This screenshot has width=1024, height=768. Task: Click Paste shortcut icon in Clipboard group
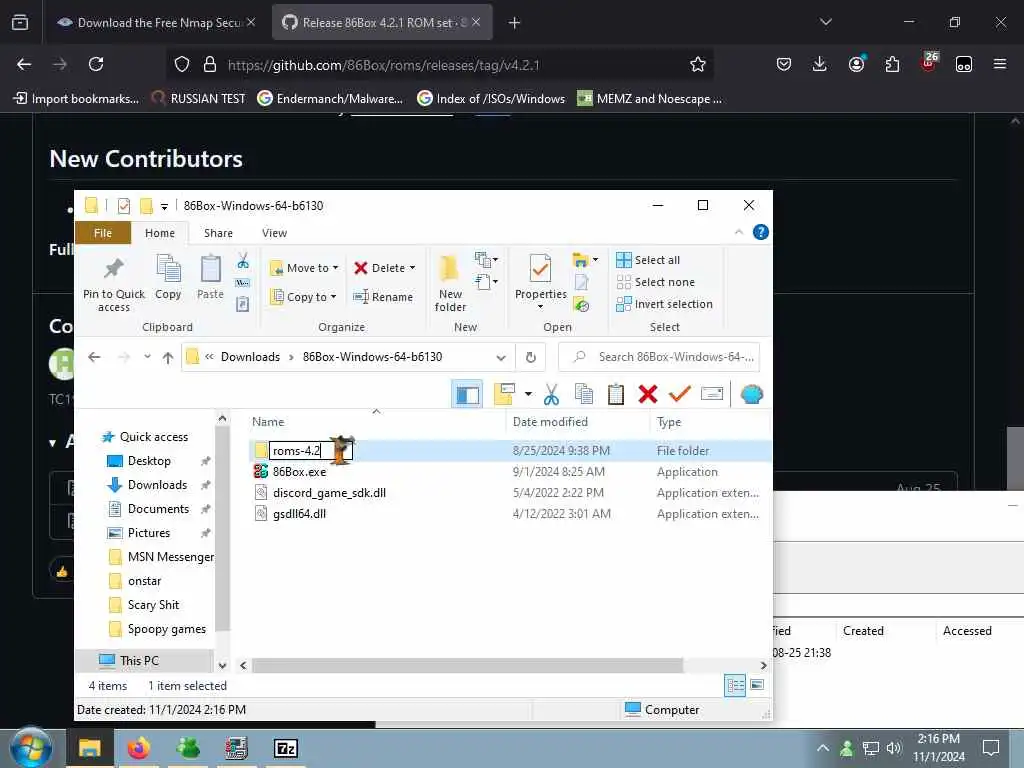click(242, 304)
